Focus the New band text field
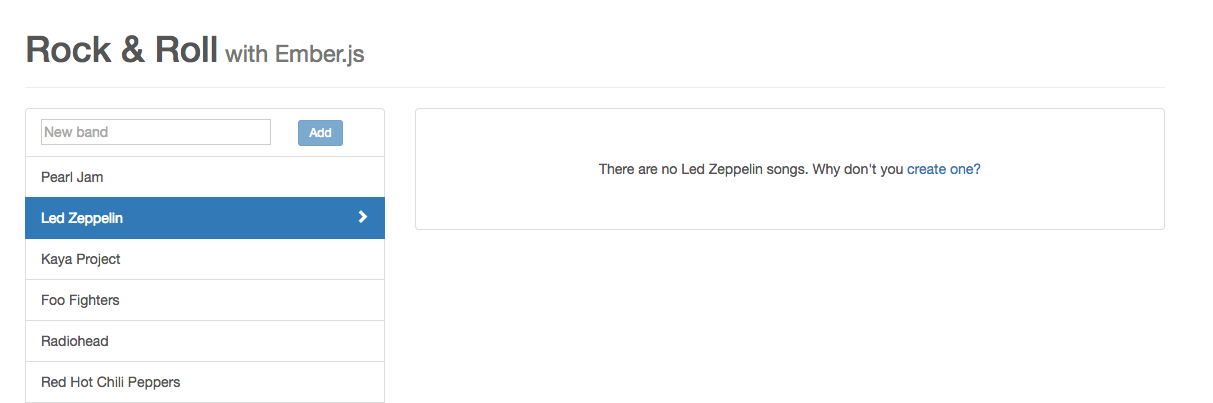1213x403 pixels. [156, 132]
